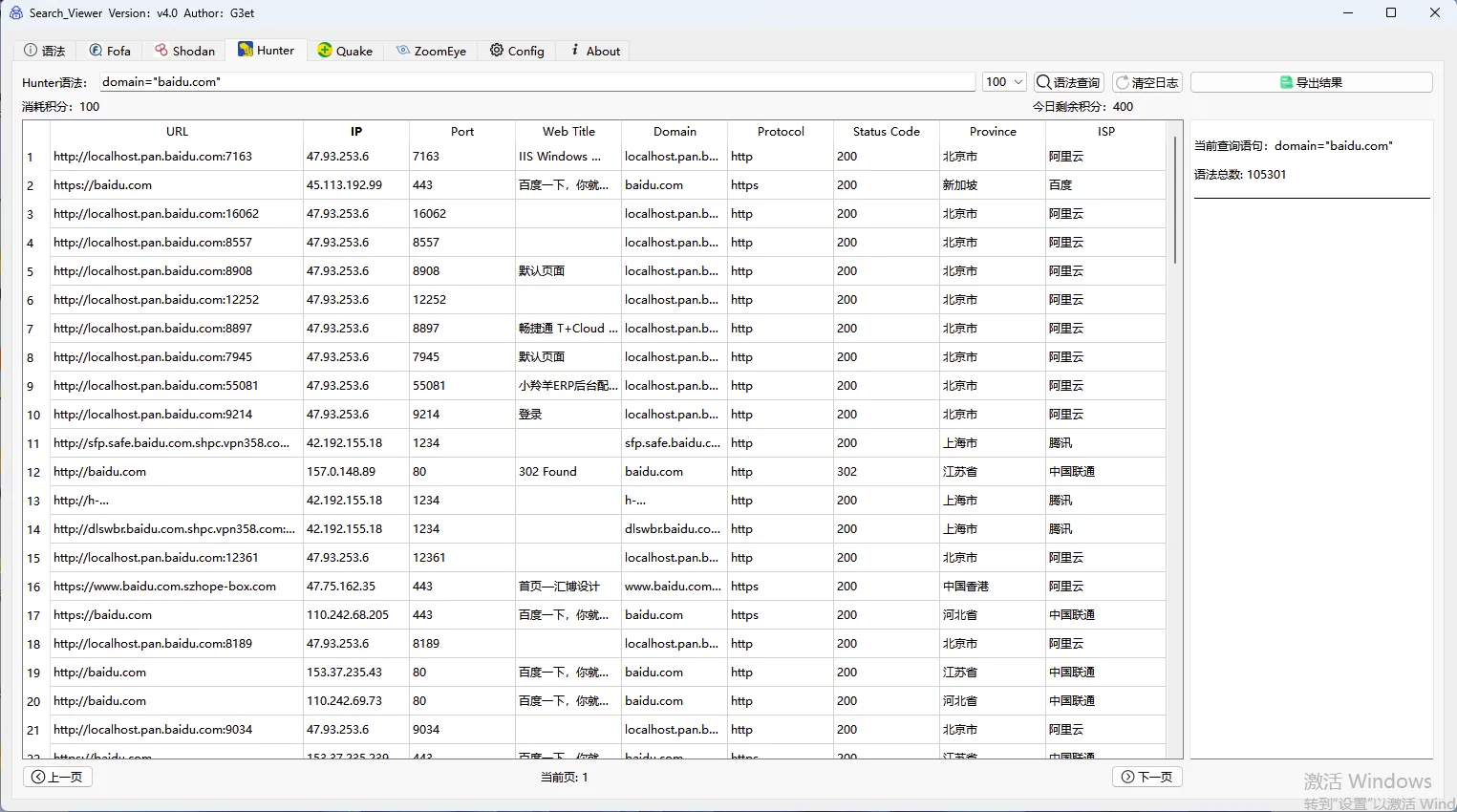The image size is (1457, 812).
Task: Select Domain cell dlswbr.baidu.co...
Action: (x=673, y=529)
